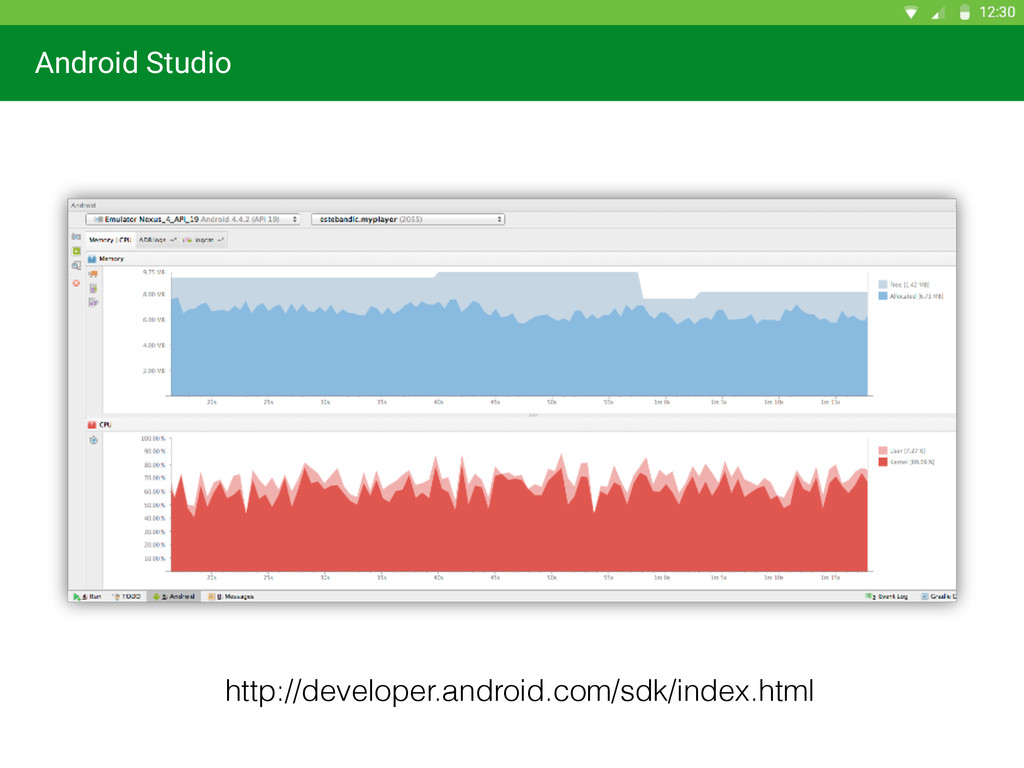Click the dump Java heap icon
1024x768 pixels.
click(93, 288)
